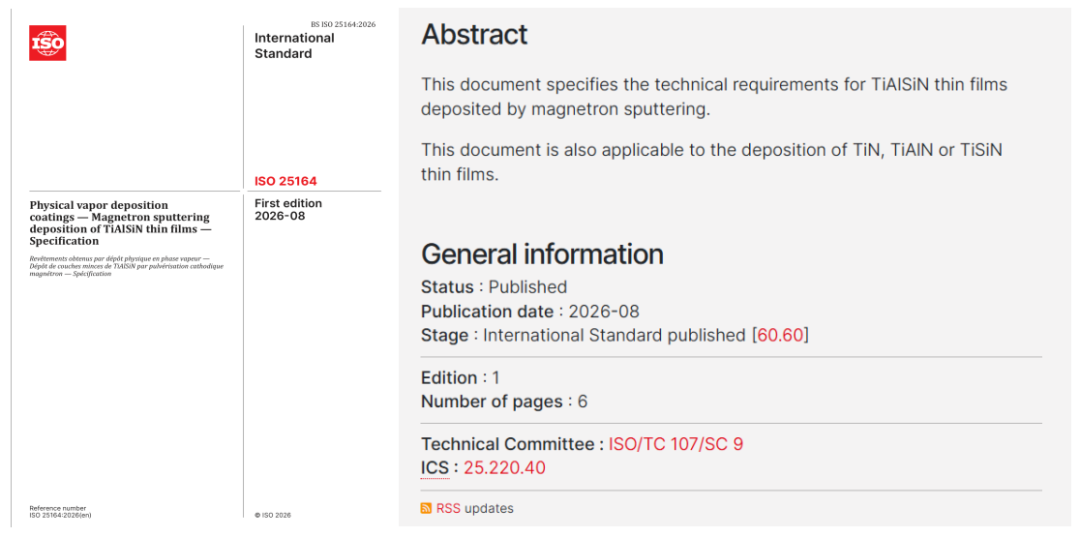The height and width of the screenshot is (537, 1080).
Task: Open Technical Committee ISO/TC 107/SC 9 link
Action: click(676, 444)
